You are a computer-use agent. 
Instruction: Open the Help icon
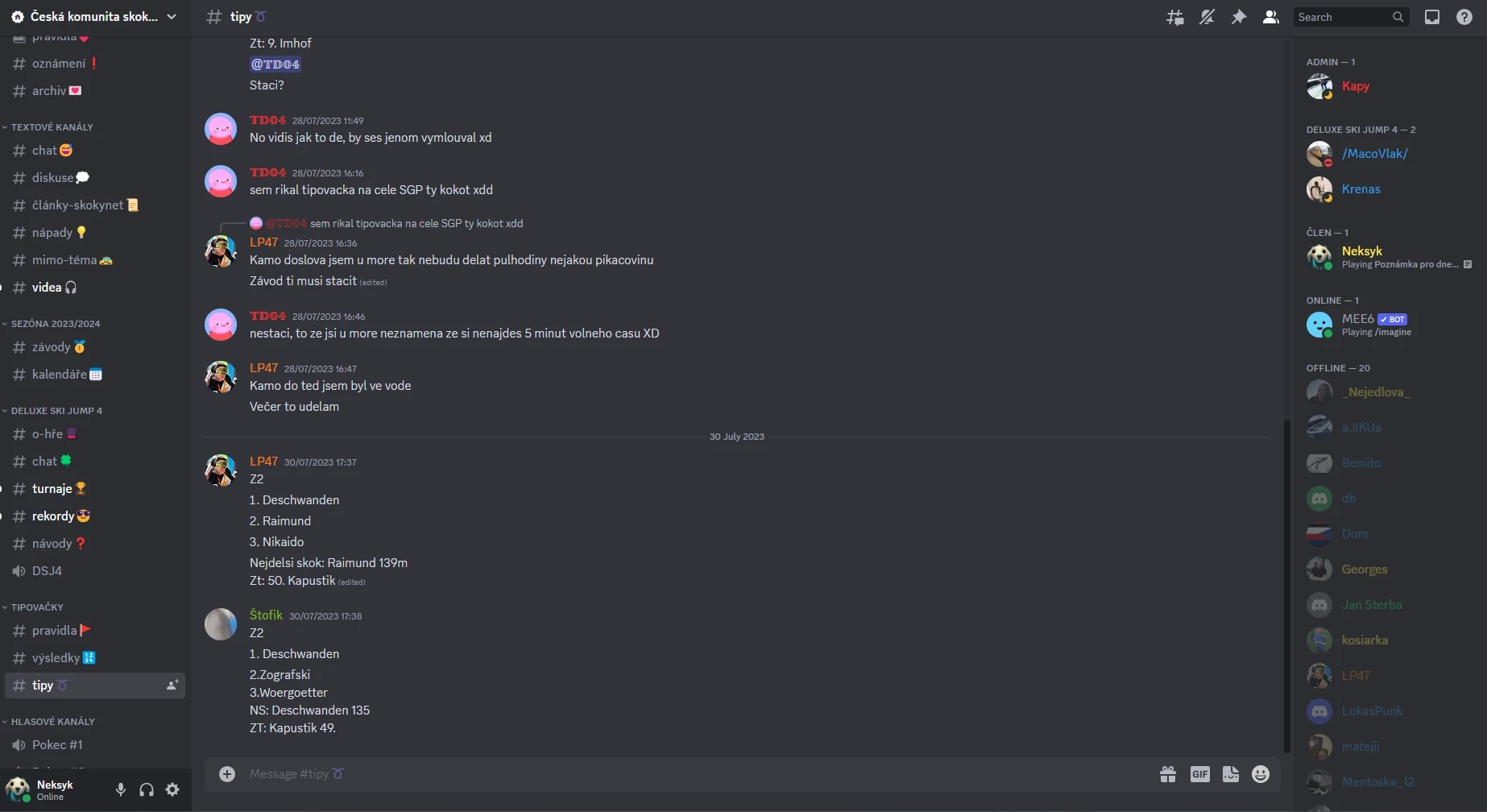point(1464,17)
